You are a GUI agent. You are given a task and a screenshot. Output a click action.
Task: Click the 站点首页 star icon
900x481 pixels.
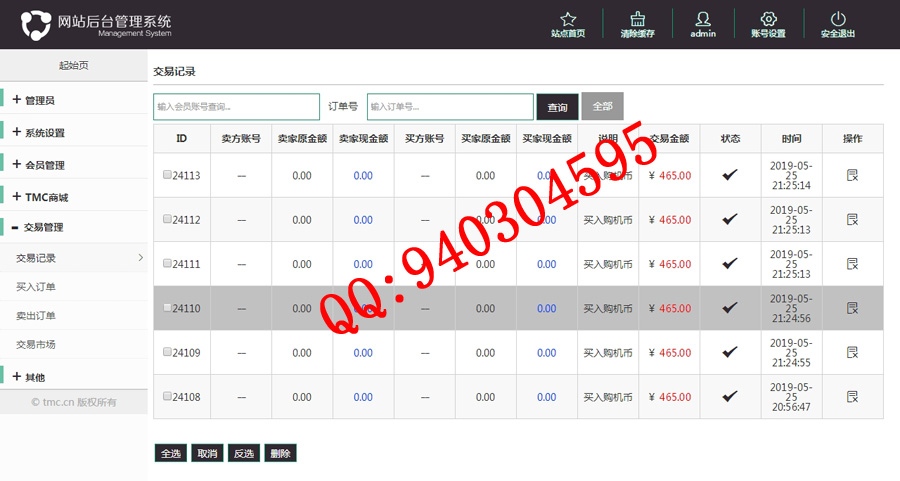point(568,19)
